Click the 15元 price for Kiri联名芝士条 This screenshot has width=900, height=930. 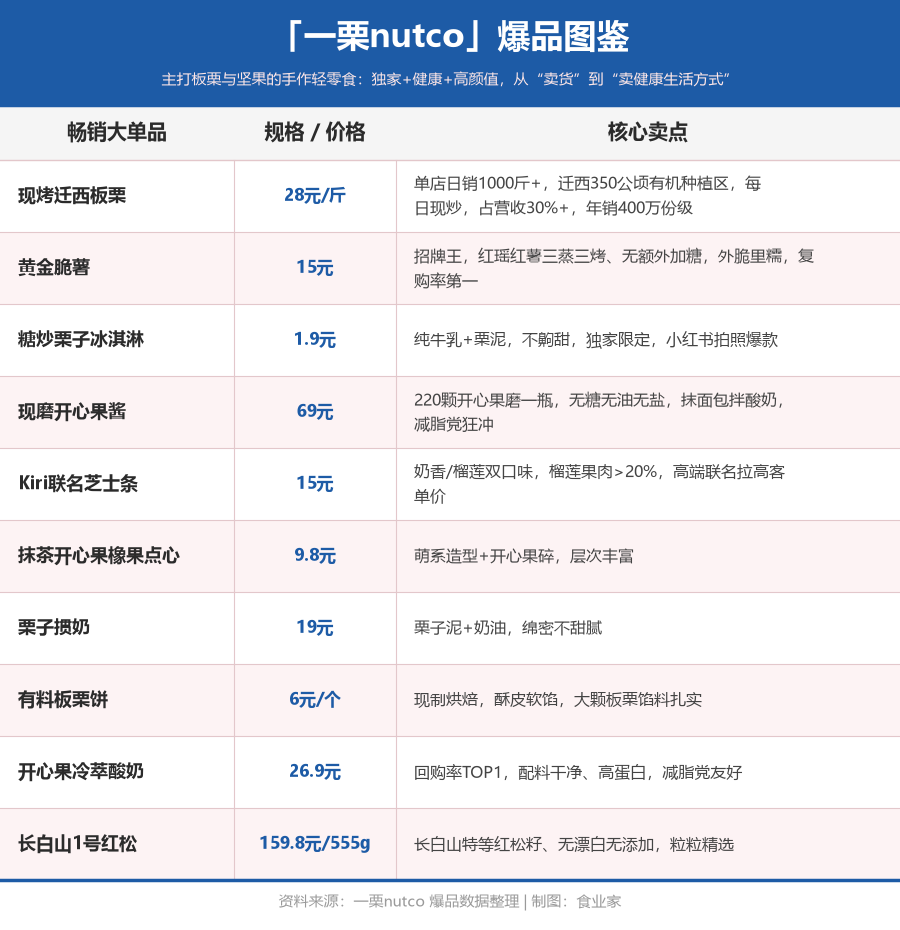click(315, 483)
